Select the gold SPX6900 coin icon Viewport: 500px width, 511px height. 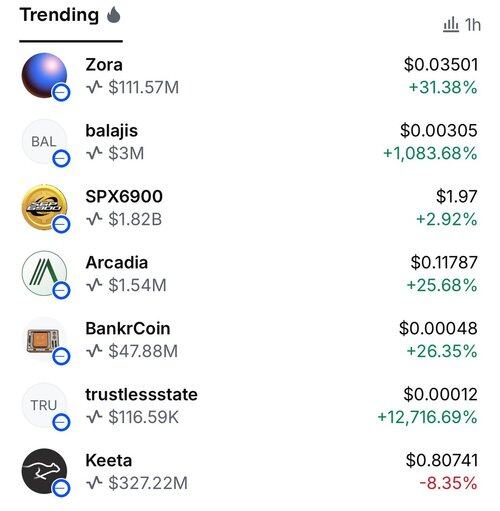click(44, 207)
